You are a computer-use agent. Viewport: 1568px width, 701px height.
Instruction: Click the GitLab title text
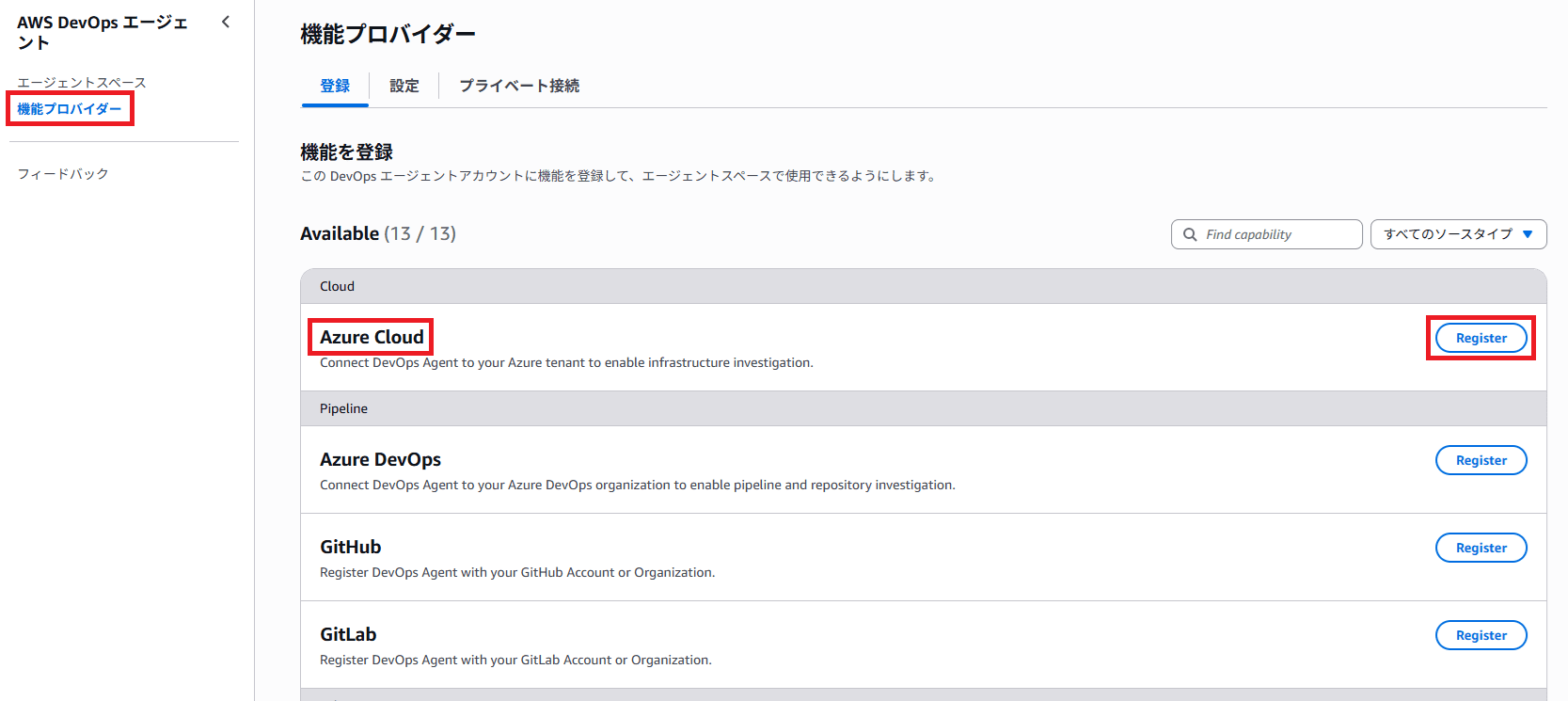point(348,634)
